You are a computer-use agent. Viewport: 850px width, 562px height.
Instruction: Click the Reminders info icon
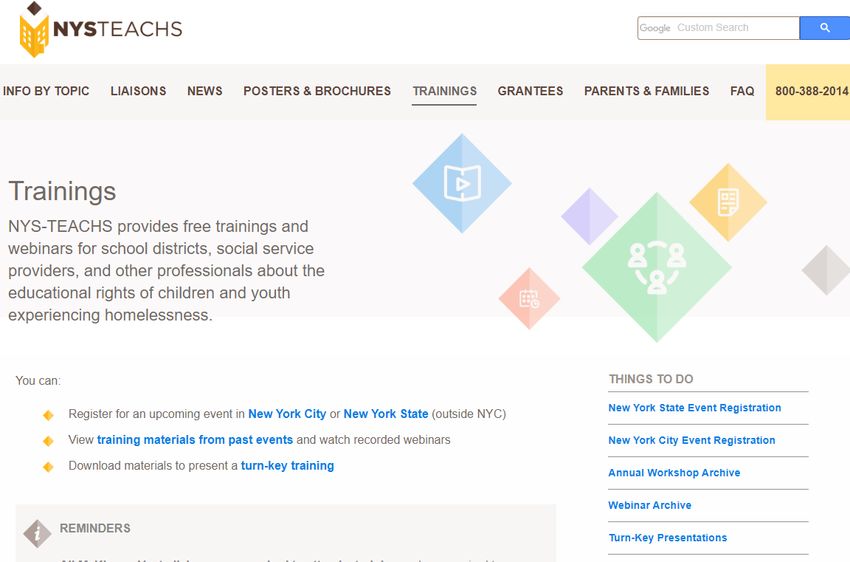pyautogui.click(x=37, y=534)
